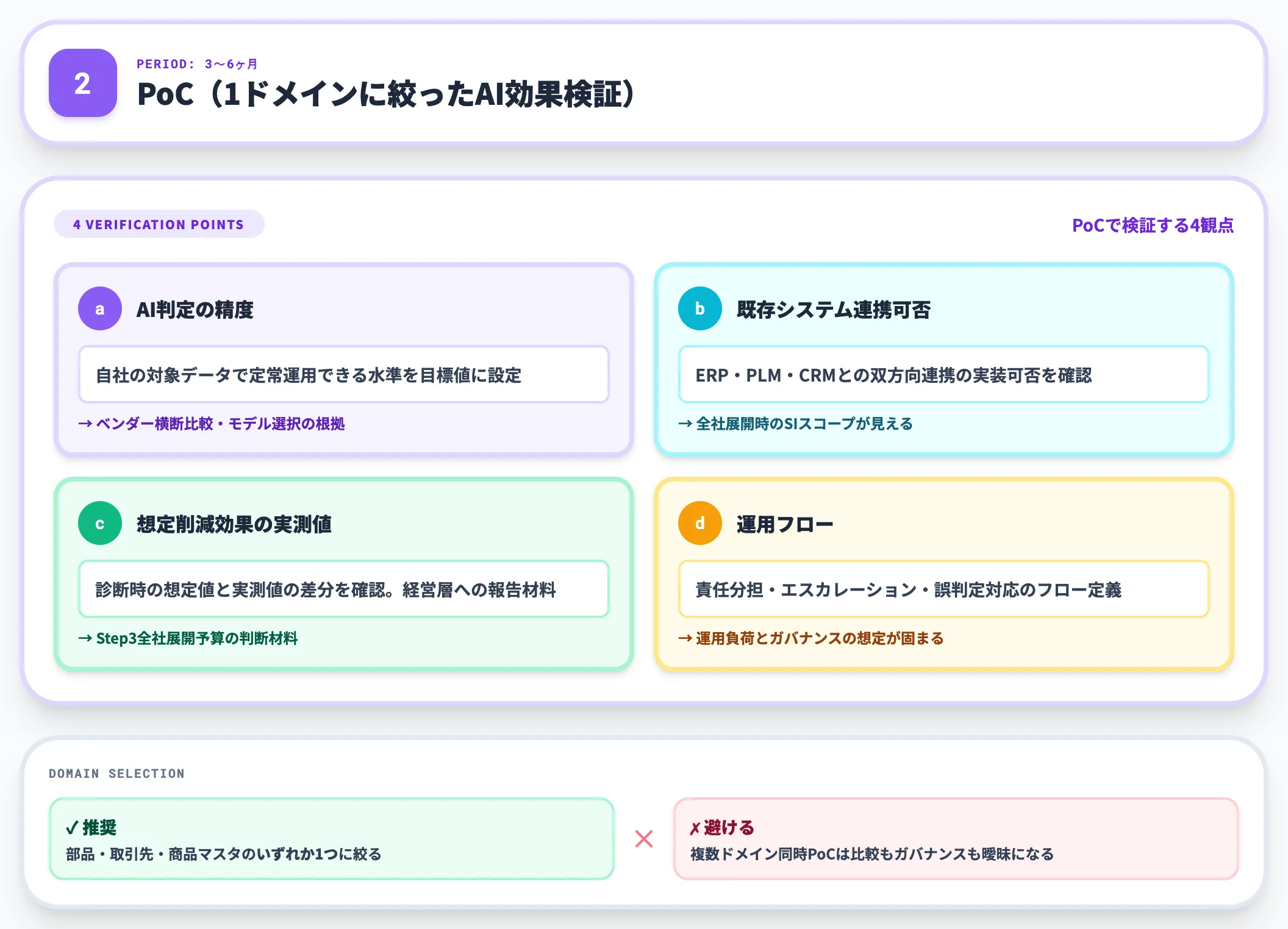Click the green circle badge labeled c
The height and width of the screenshot is (929, 1288).
point(100,523)
